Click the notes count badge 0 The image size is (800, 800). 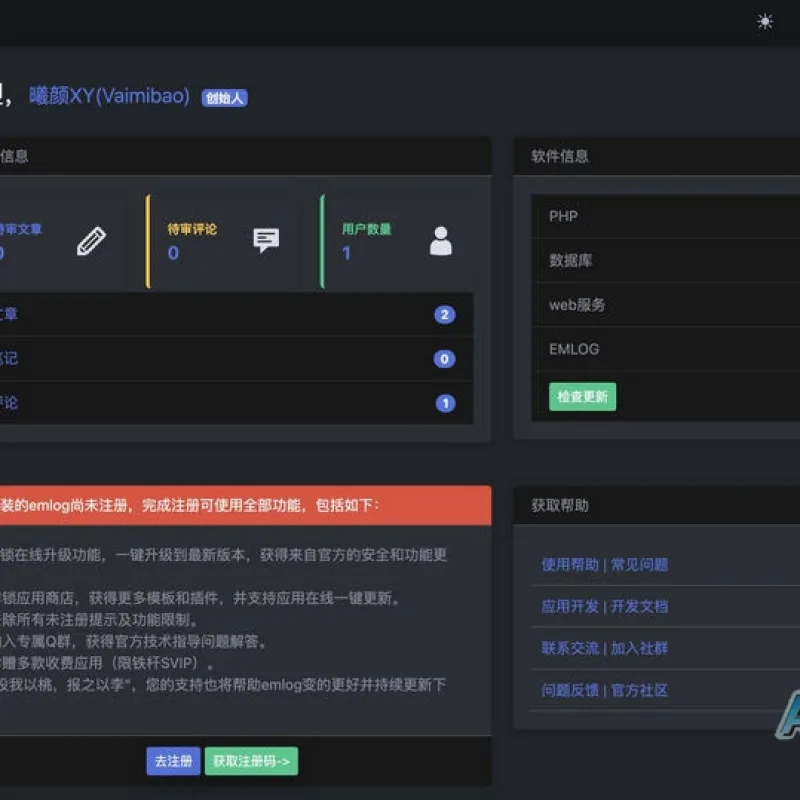(444, 359)
